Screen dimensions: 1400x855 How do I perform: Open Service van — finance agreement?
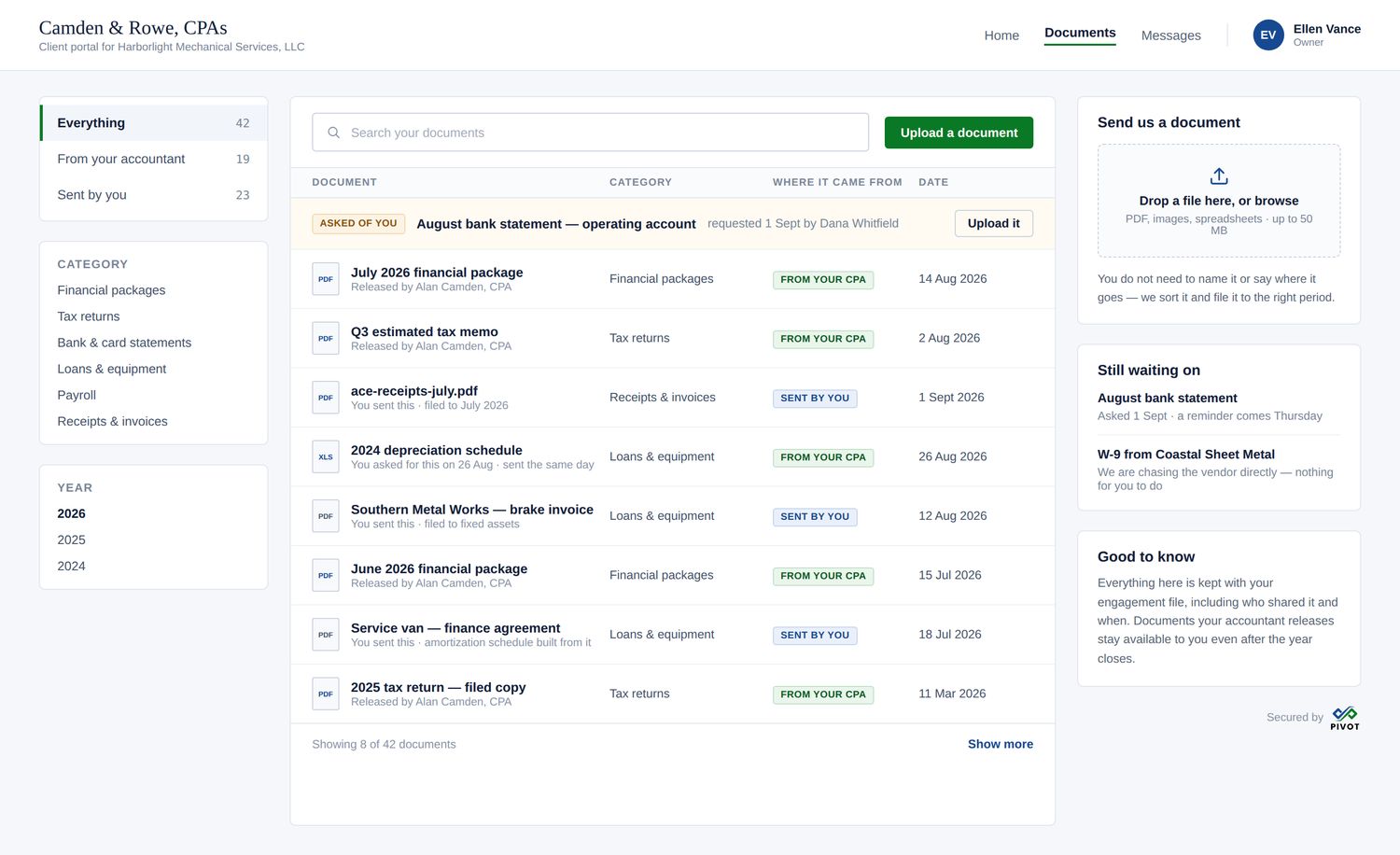(x=455, y=628)
